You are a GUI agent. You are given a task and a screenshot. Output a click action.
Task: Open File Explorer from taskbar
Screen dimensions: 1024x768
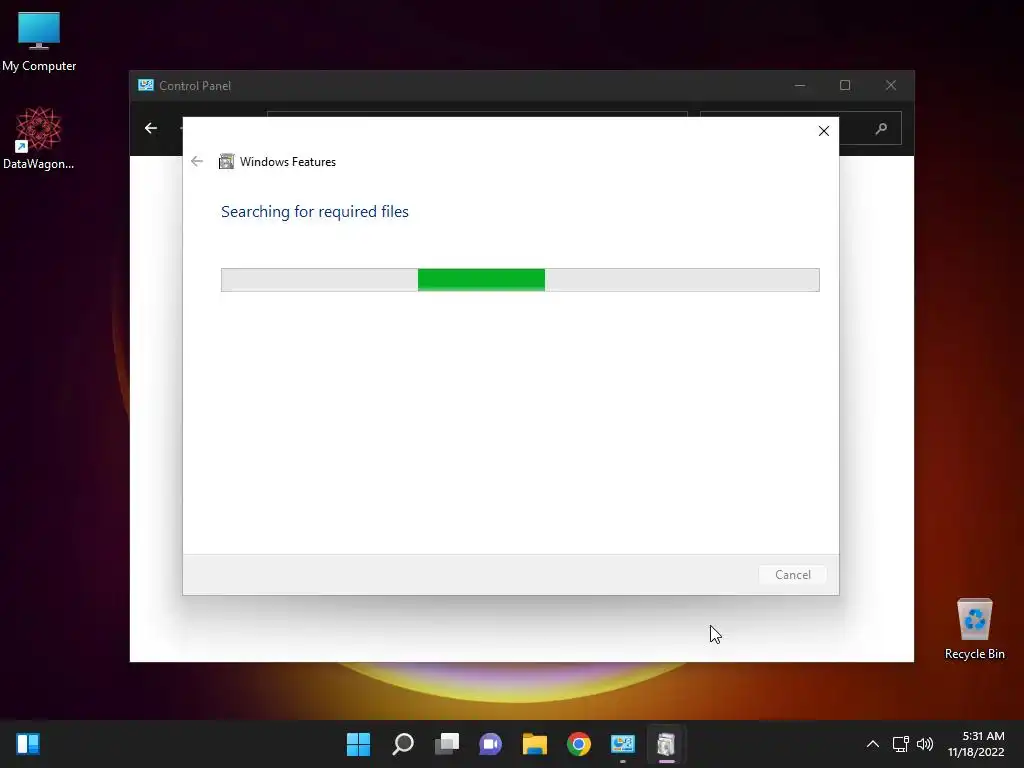[x=534, y=744]
